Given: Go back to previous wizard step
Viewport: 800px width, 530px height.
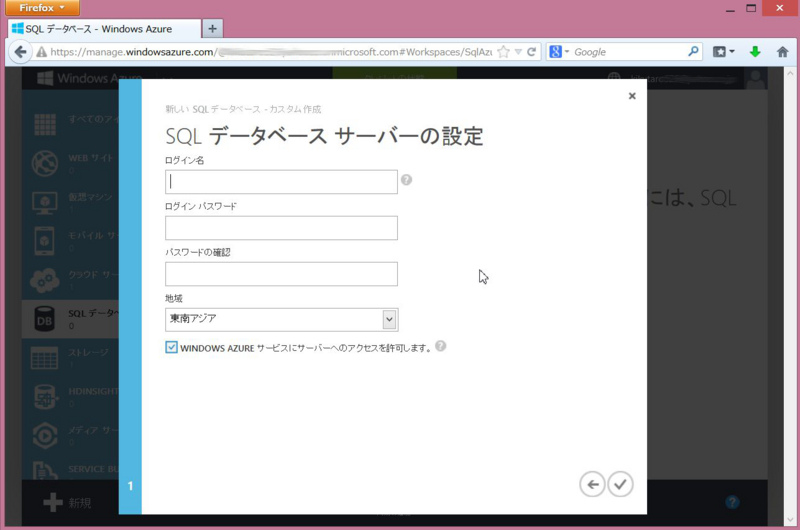Looking at the screenshot, I should pos(592,484).
